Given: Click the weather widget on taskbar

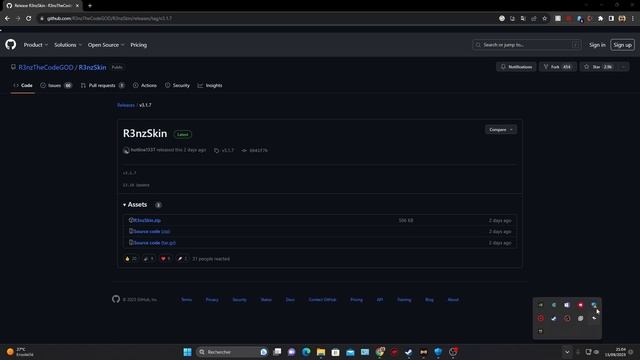Looking at the screenshot, I should [x=20, y=352].
